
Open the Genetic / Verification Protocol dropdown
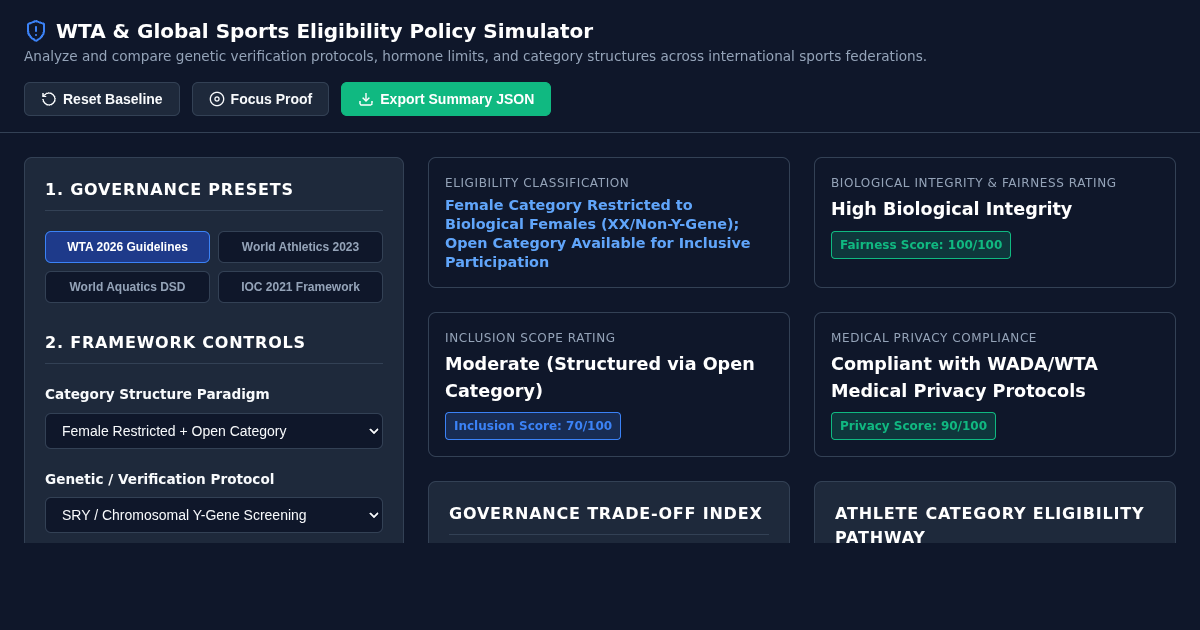click(x=214, y=515)
